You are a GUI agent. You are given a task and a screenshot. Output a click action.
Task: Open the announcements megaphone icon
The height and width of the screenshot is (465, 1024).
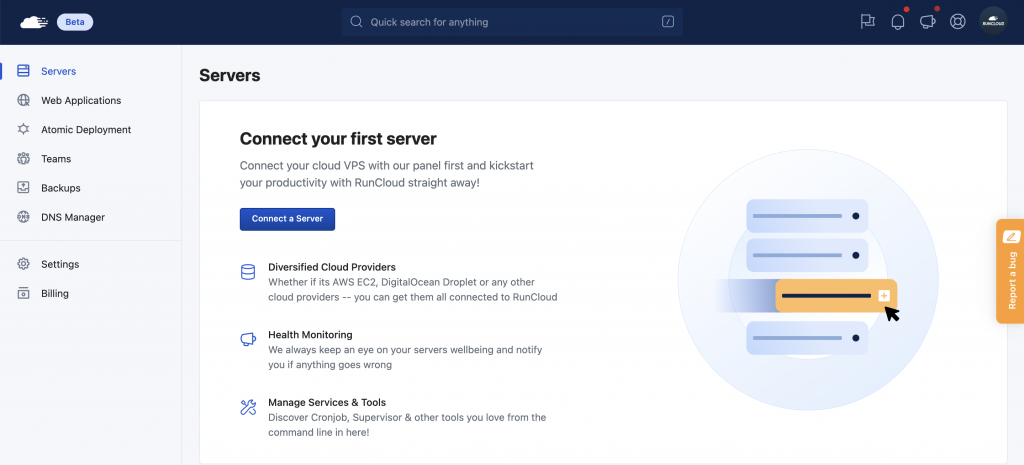click(927, 22)
